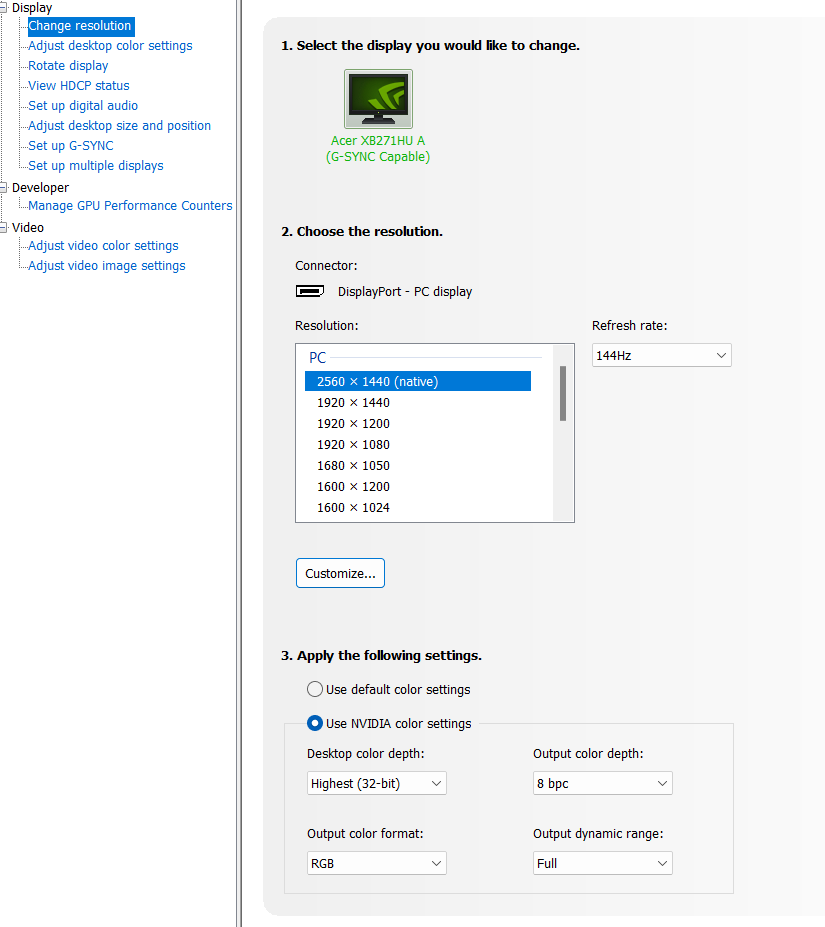825x927 pixels.
Task: Open Output dynamic range dropdown
Action: 603,863
